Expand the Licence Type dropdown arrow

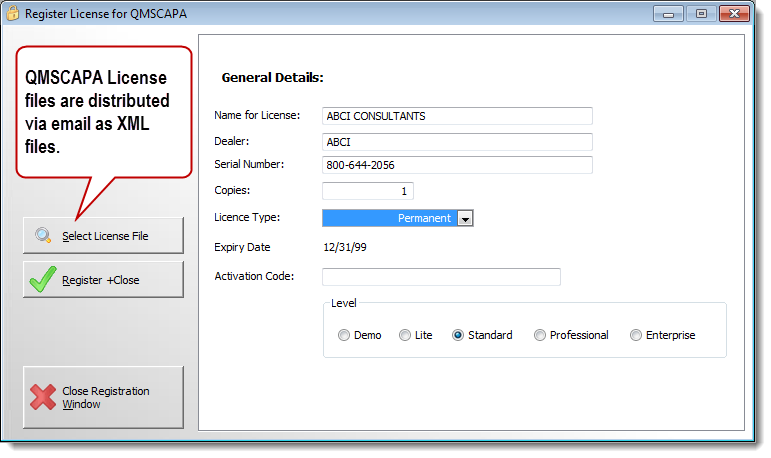pyautogui.click(x=465, y=218)
